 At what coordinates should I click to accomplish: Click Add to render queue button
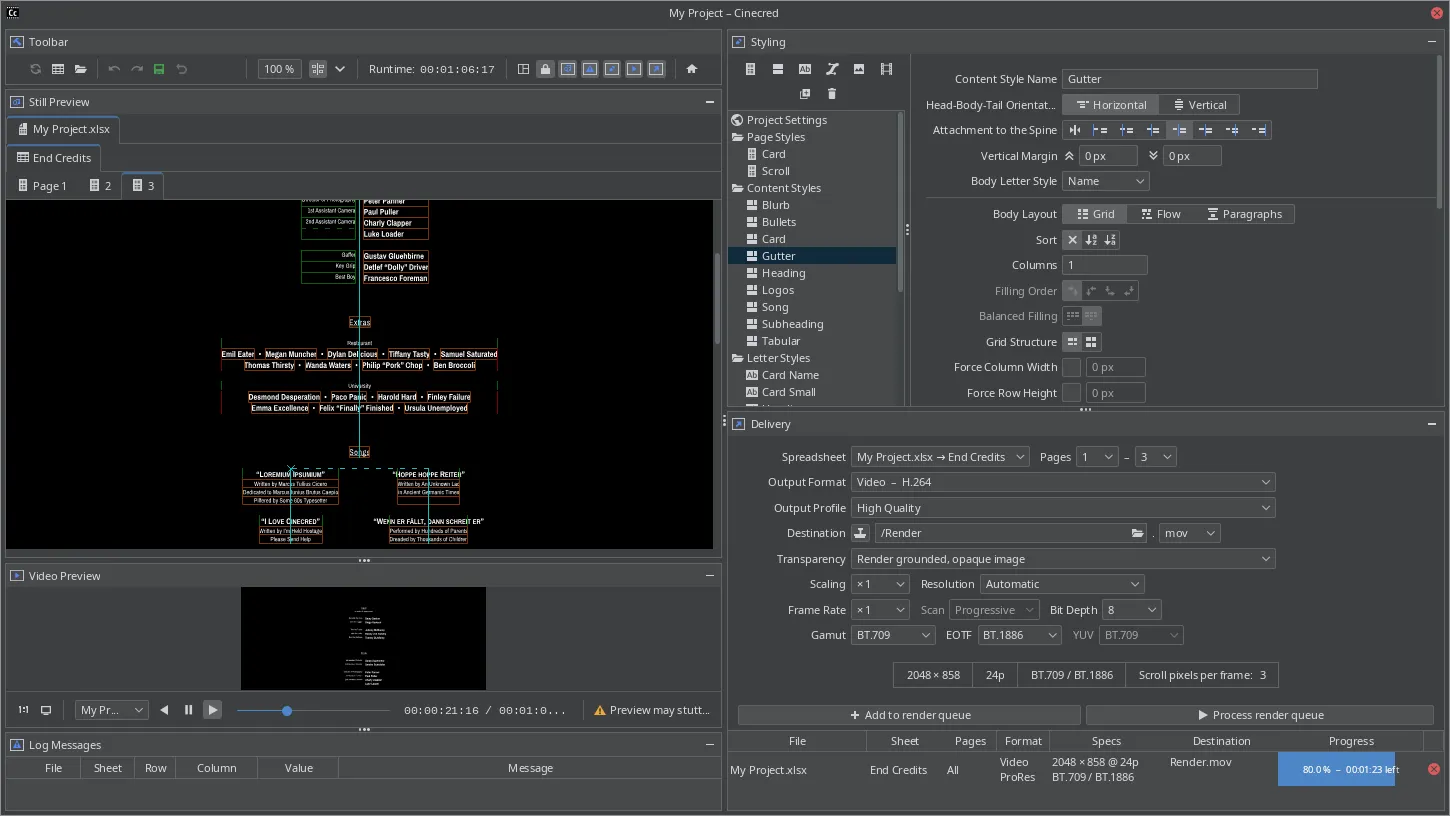909,715
